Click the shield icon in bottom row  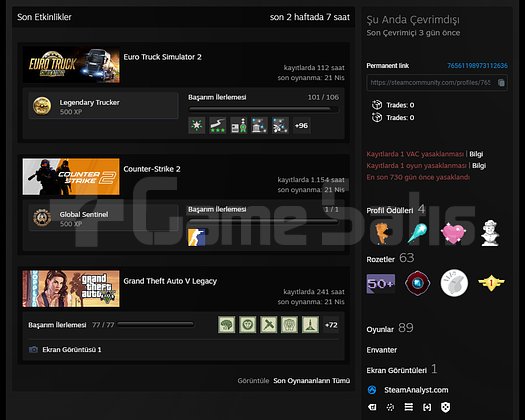[445, 407]
